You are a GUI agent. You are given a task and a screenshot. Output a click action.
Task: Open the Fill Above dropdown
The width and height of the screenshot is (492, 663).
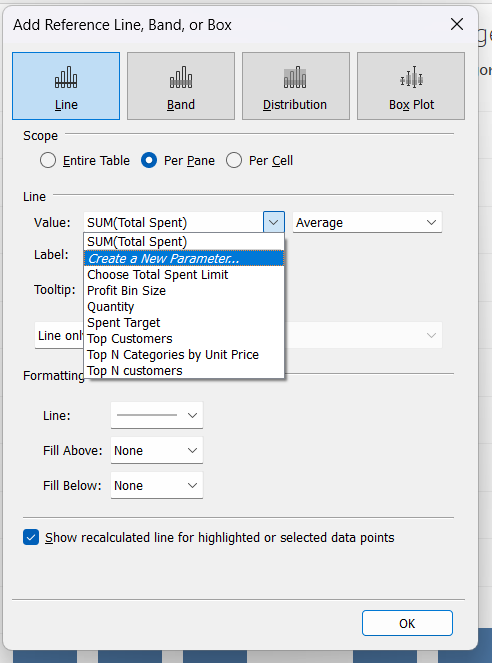(x=157, y=450)
